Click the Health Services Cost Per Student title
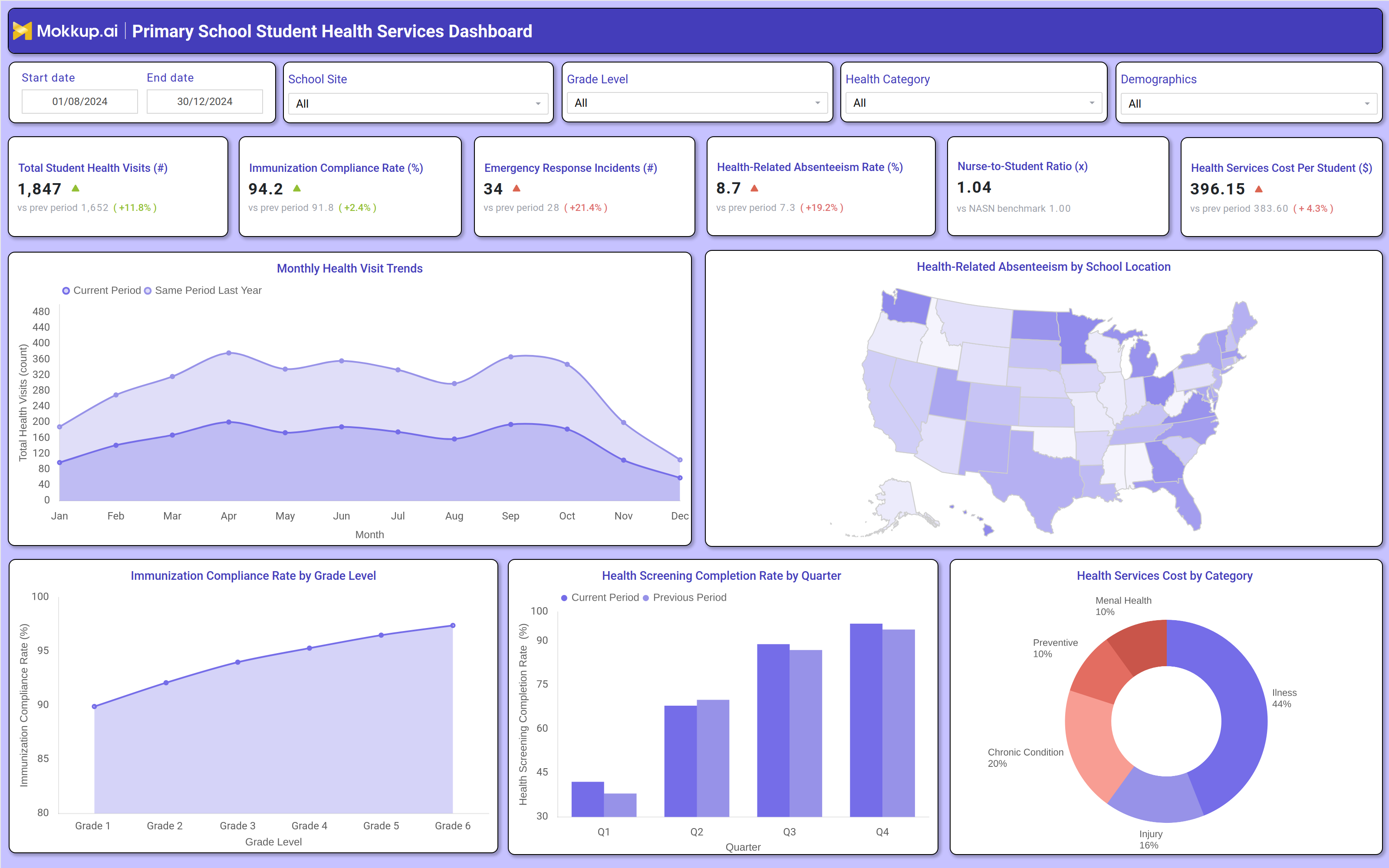1389x868 pixels. [x=1281, y=168]
